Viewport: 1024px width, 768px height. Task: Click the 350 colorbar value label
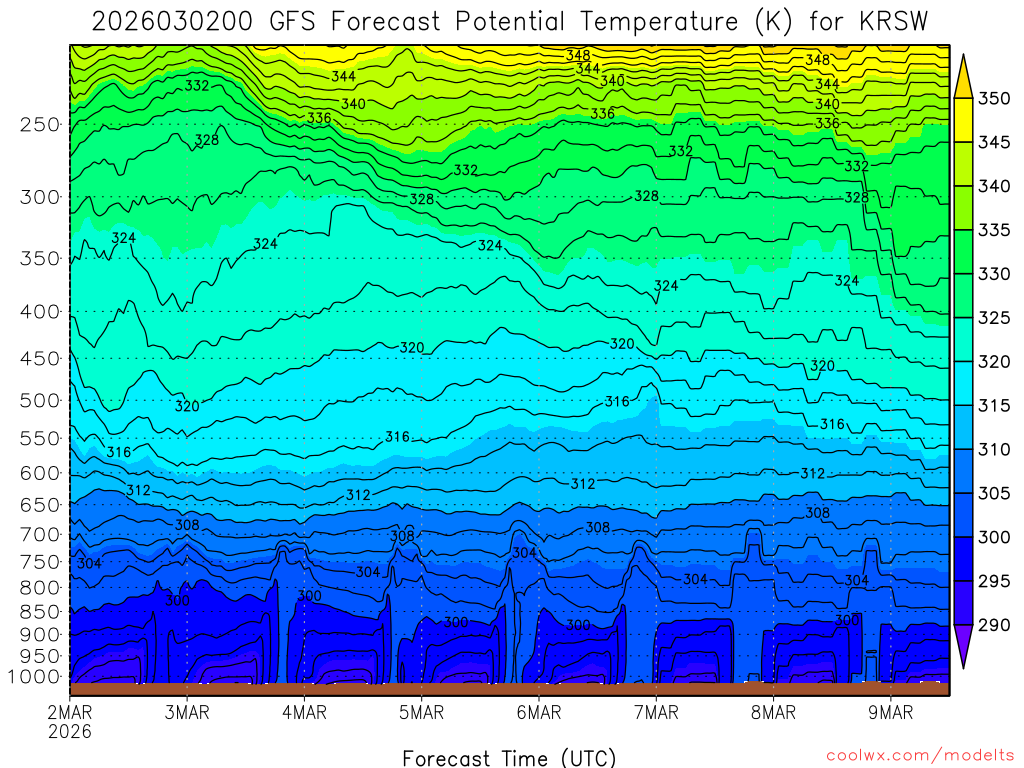993,99
